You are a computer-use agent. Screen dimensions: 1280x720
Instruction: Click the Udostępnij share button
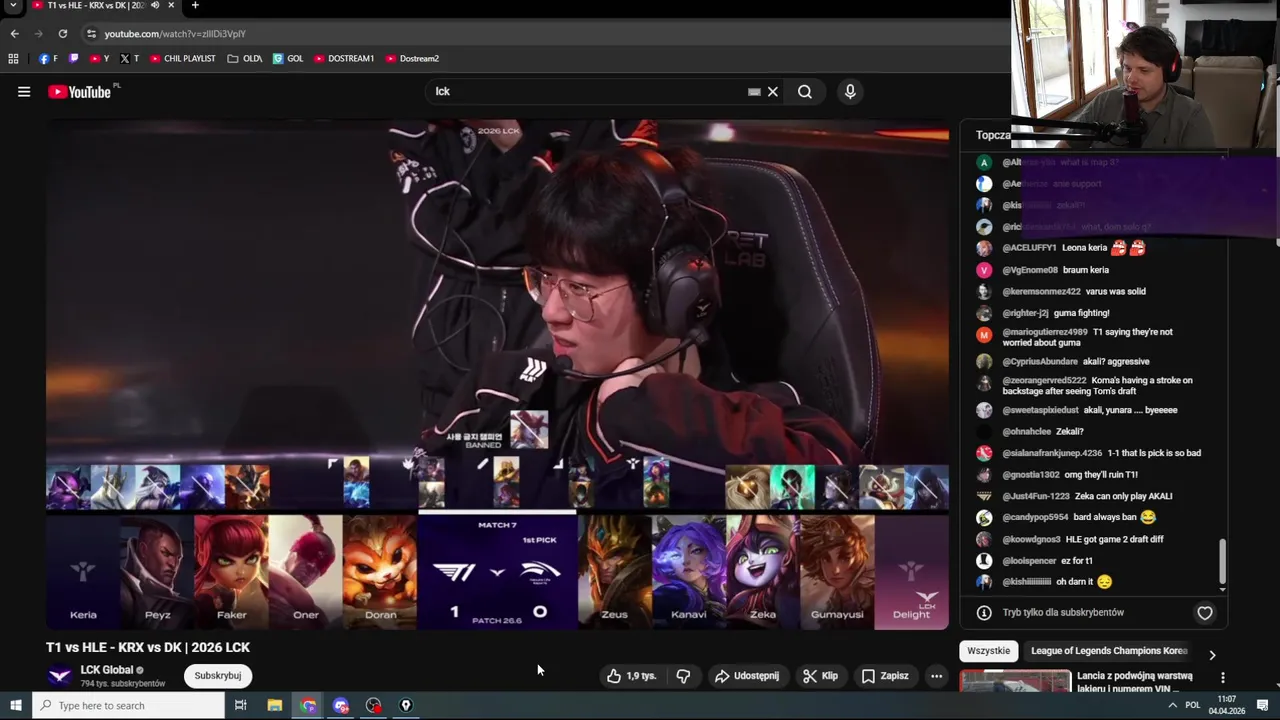coord(747,676)
